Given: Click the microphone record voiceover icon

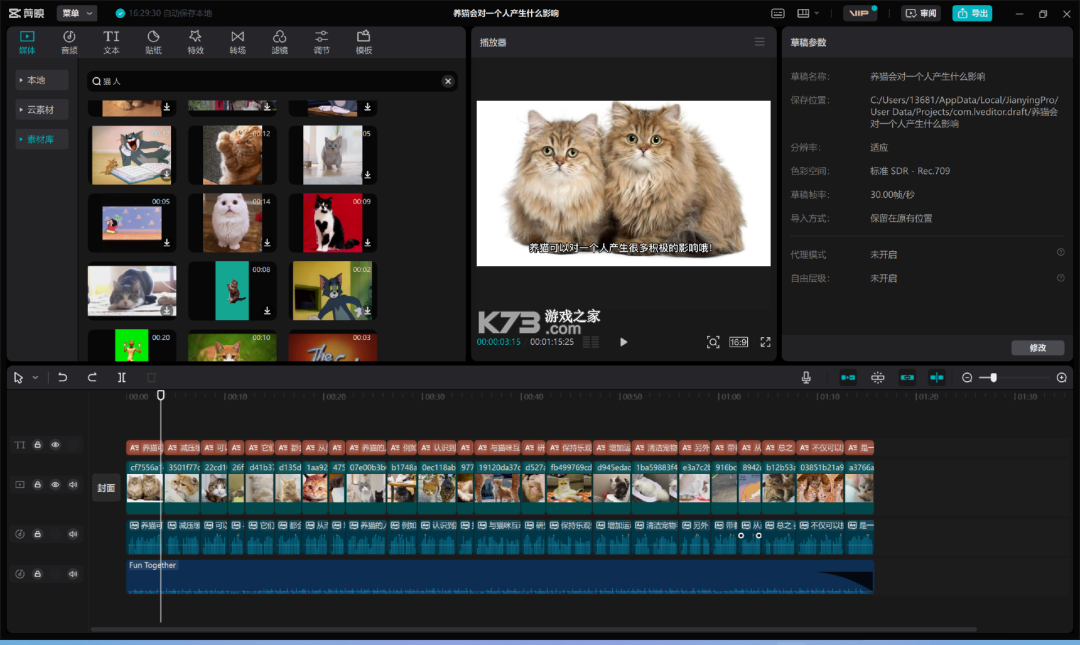Looking at the screenshot, I should pos(806,378).
